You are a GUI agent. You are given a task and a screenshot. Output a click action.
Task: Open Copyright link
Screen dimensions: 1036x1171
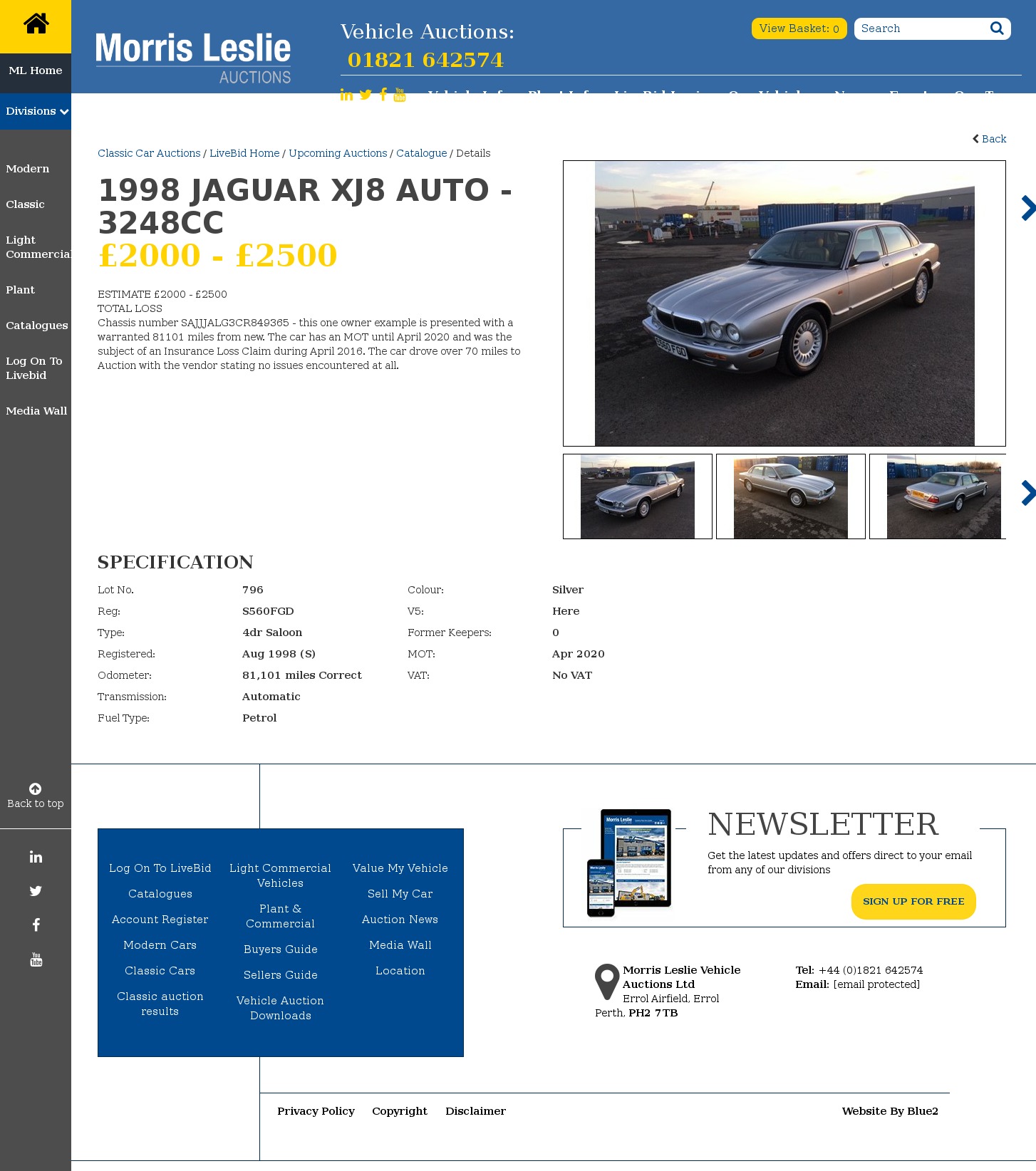[x=400, y=1111]
